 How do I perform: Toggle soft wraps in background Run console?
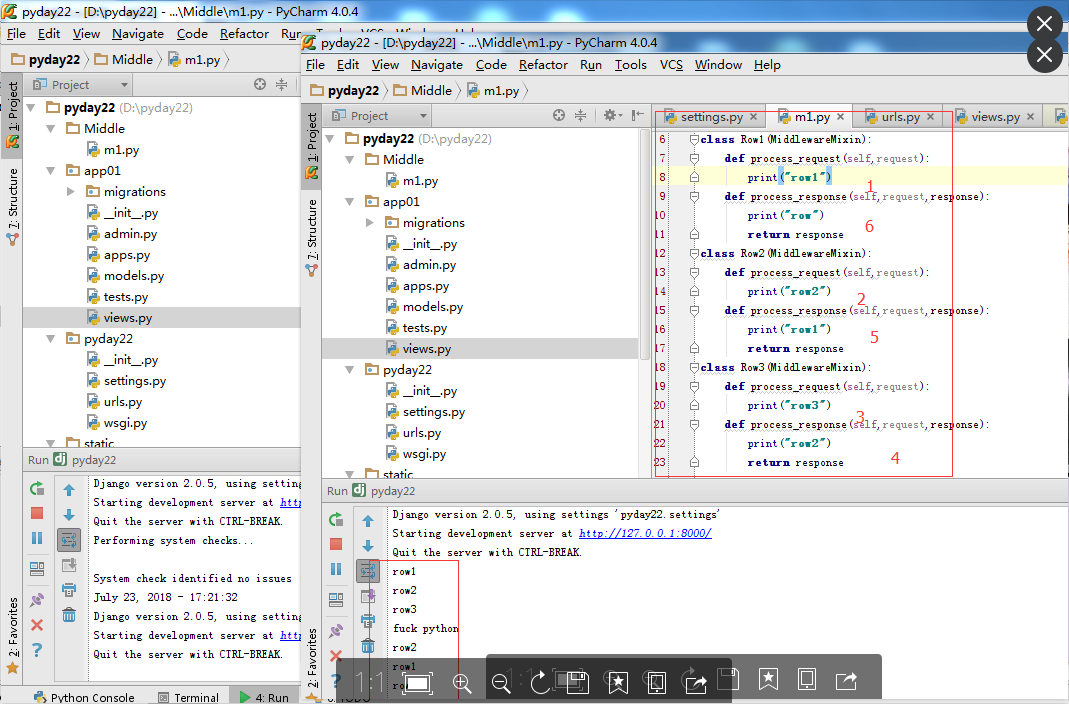click(69, 540)
